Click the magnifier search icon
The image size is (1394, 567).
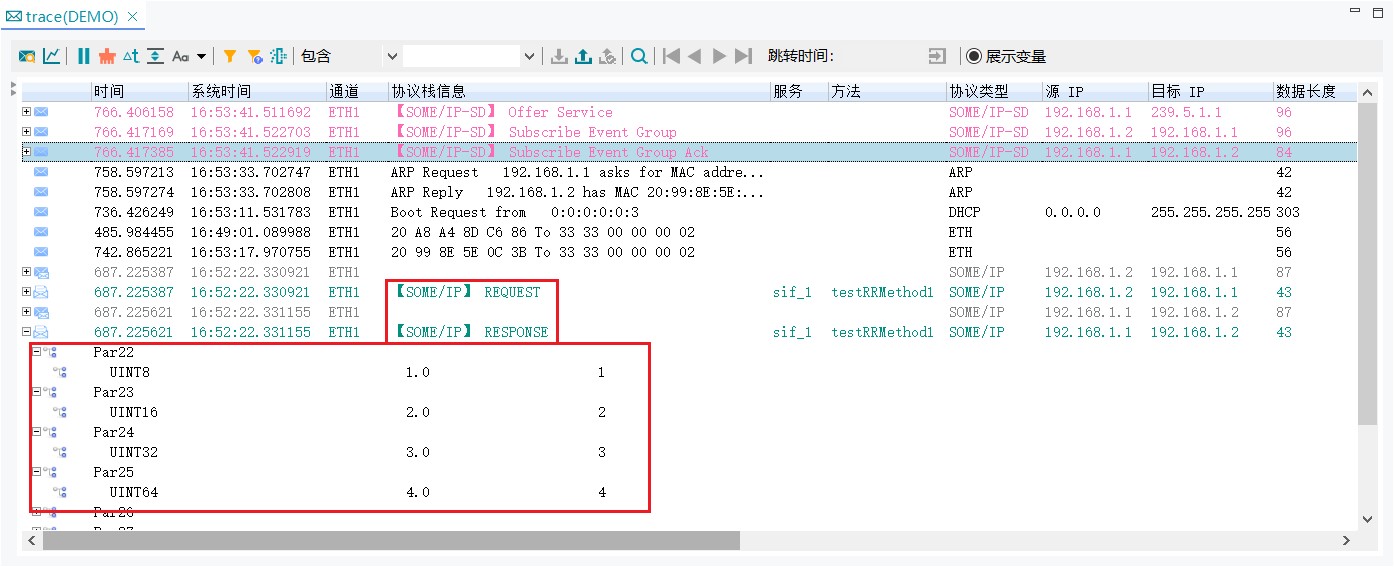pyautogui.click(x=639, y=57)
